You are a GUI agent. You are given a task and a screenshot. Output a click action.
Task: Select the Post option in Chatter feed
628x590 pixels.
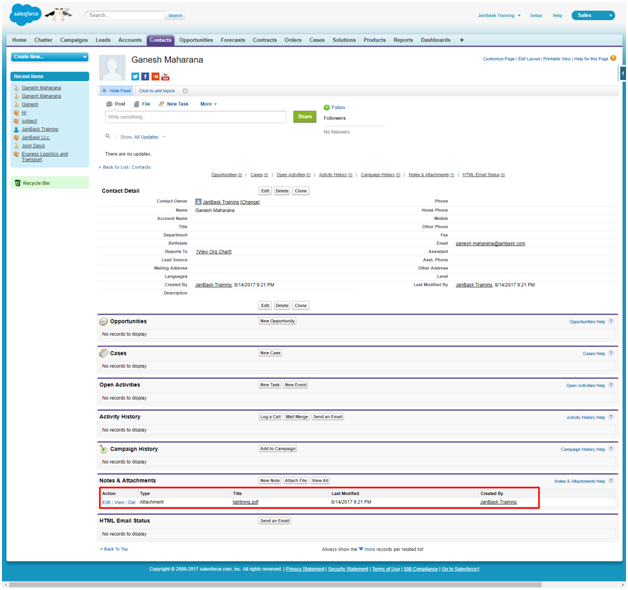pos(116,104)
